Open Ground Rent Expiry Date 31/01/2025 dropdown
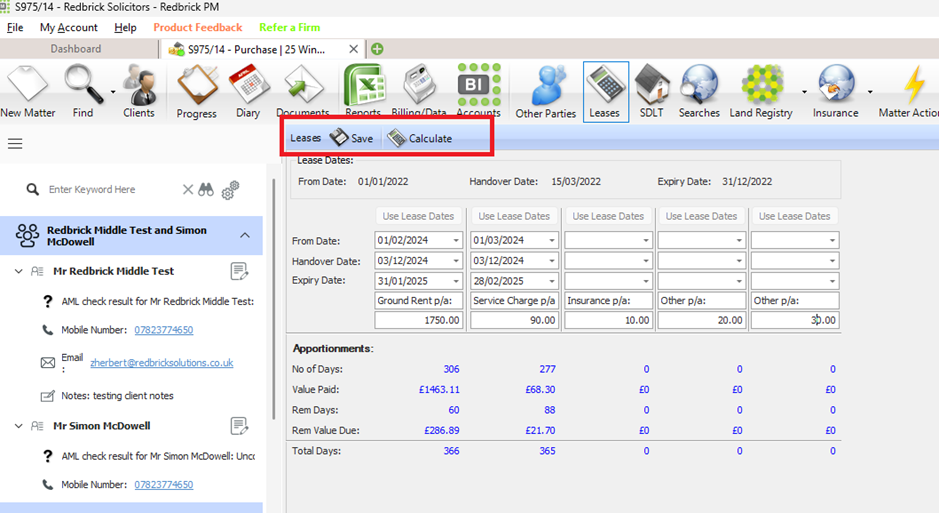 [456, 281]
